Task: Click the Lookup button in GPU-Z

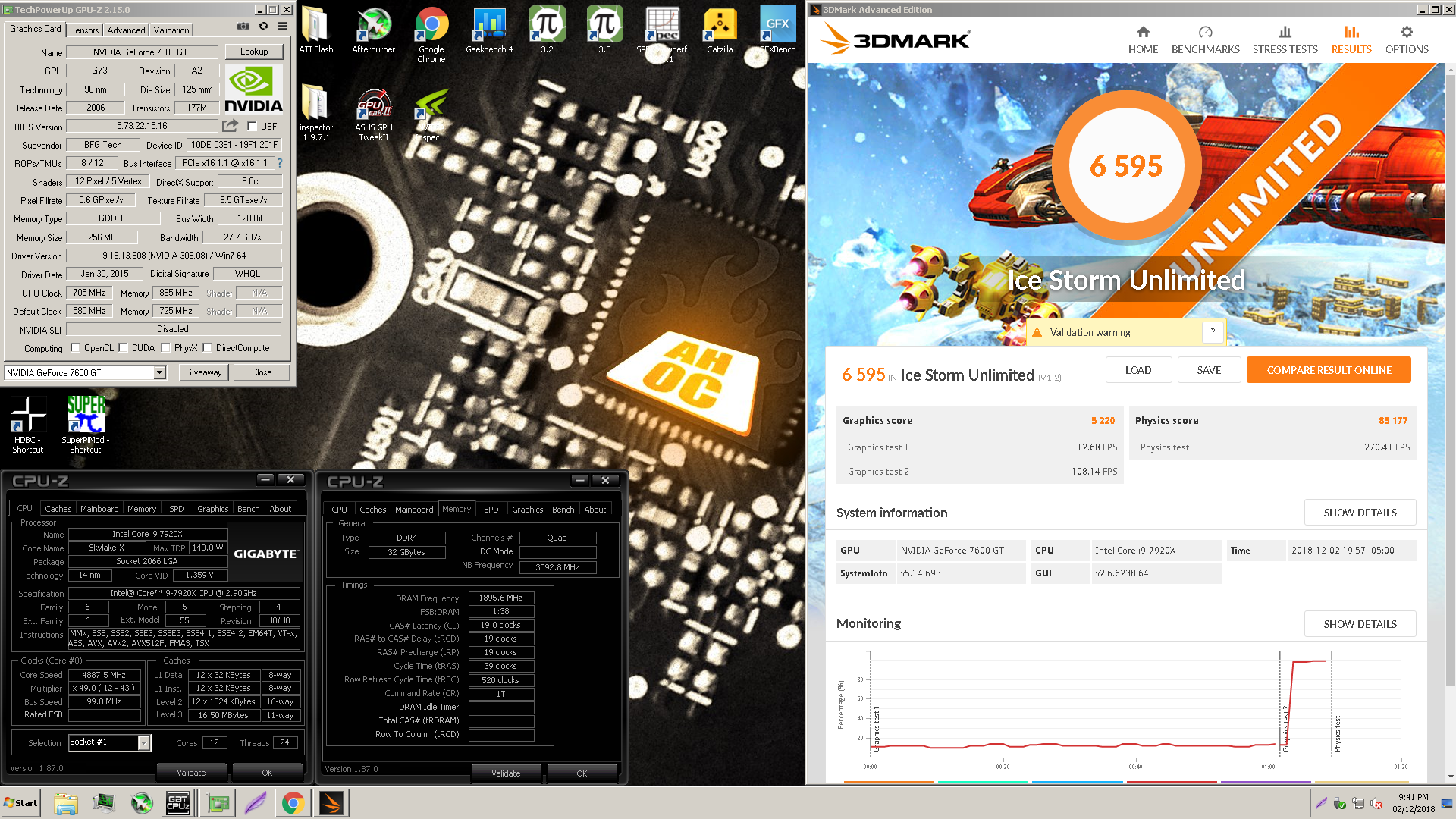Action: (254, 52)
